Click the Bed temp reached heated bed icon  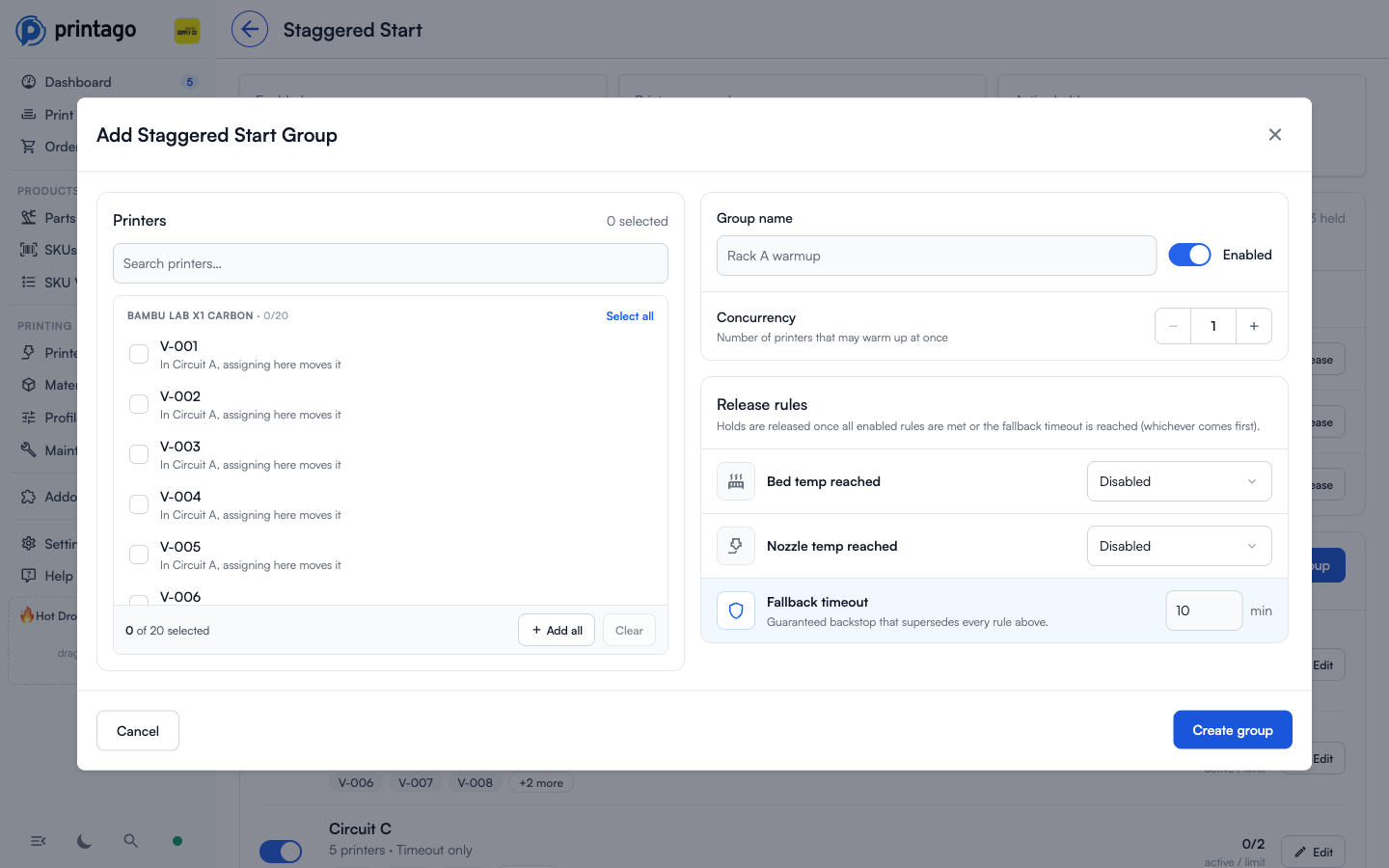click(736, 481)
